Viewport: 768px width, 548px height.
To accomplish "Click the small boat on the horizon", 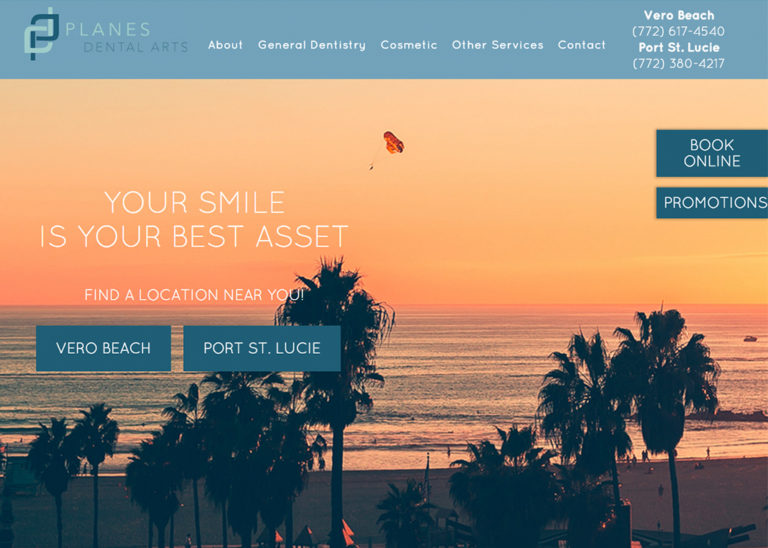I will coord(750,339).
